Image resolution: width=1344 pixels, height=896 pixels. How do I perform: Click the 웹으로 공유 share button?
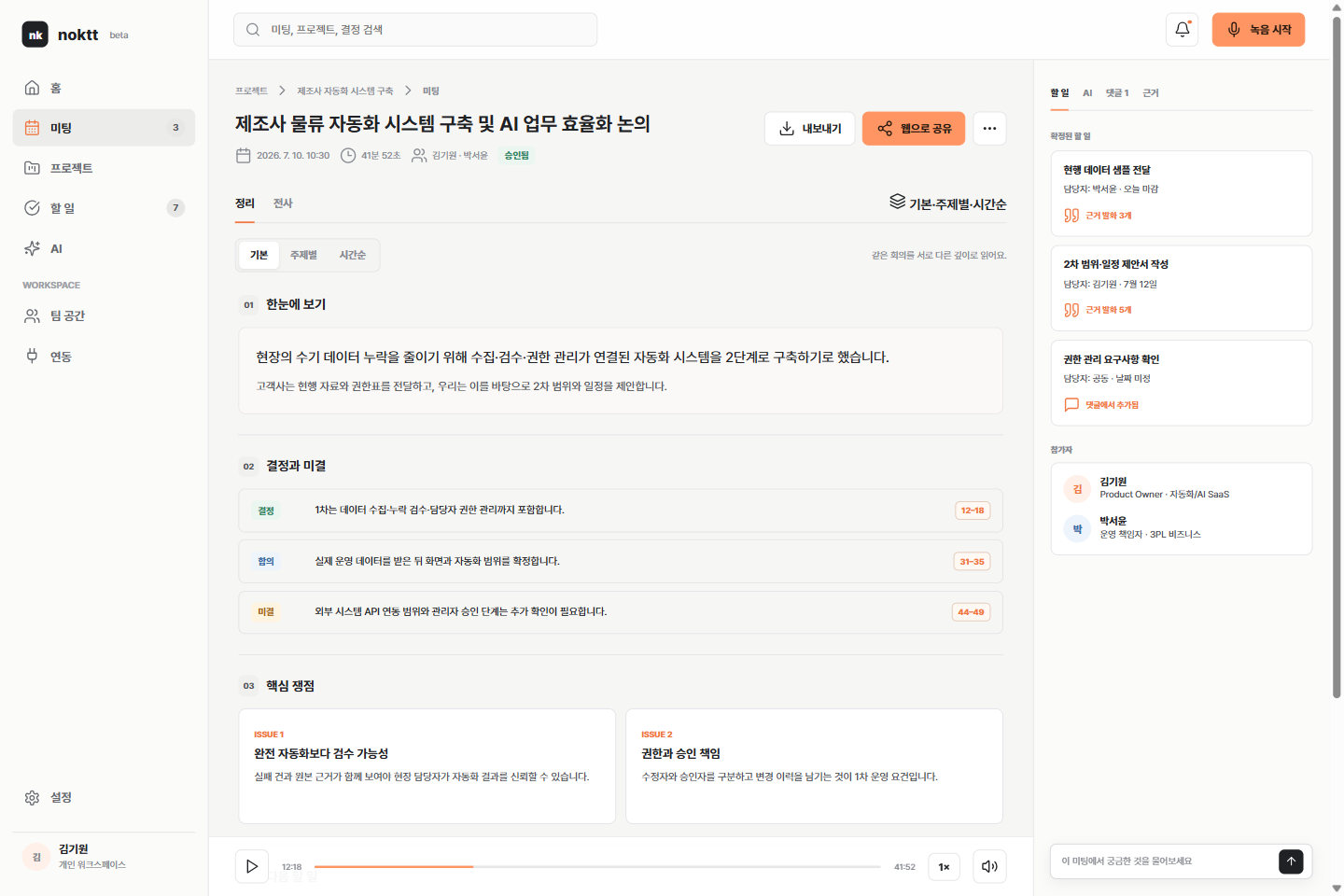pos(914,128)
